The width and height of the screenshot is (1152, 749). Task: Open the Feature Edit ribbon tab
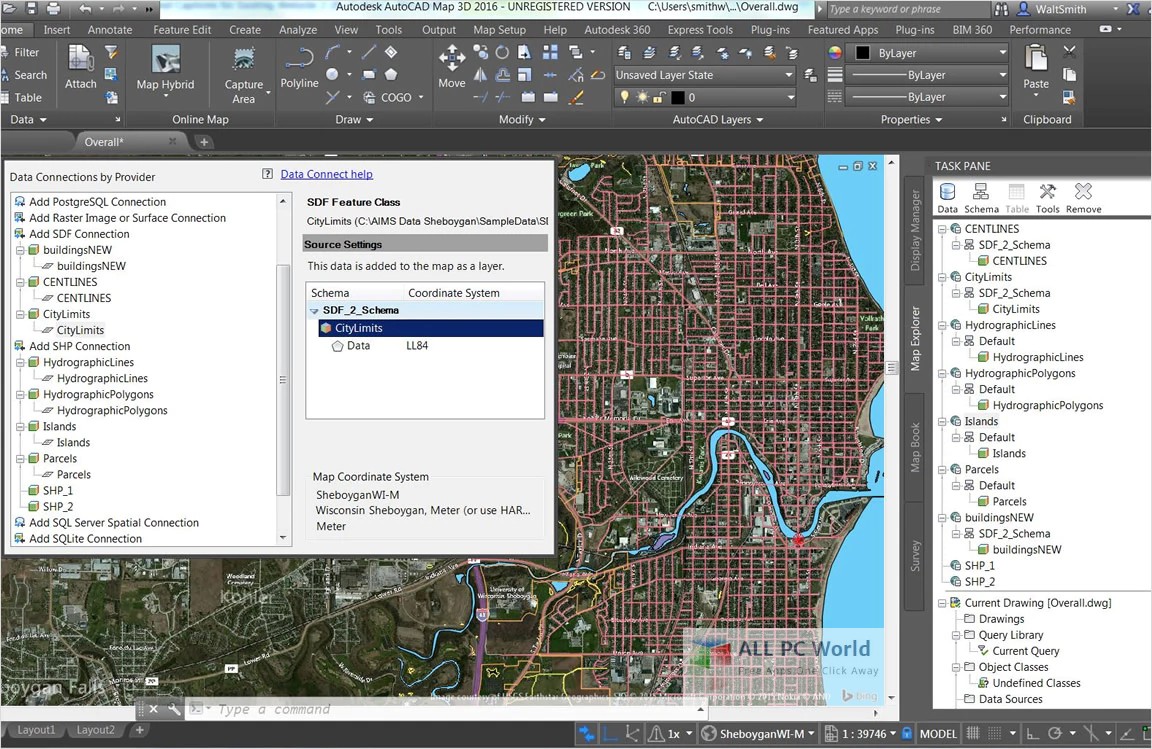click(182, 30)
